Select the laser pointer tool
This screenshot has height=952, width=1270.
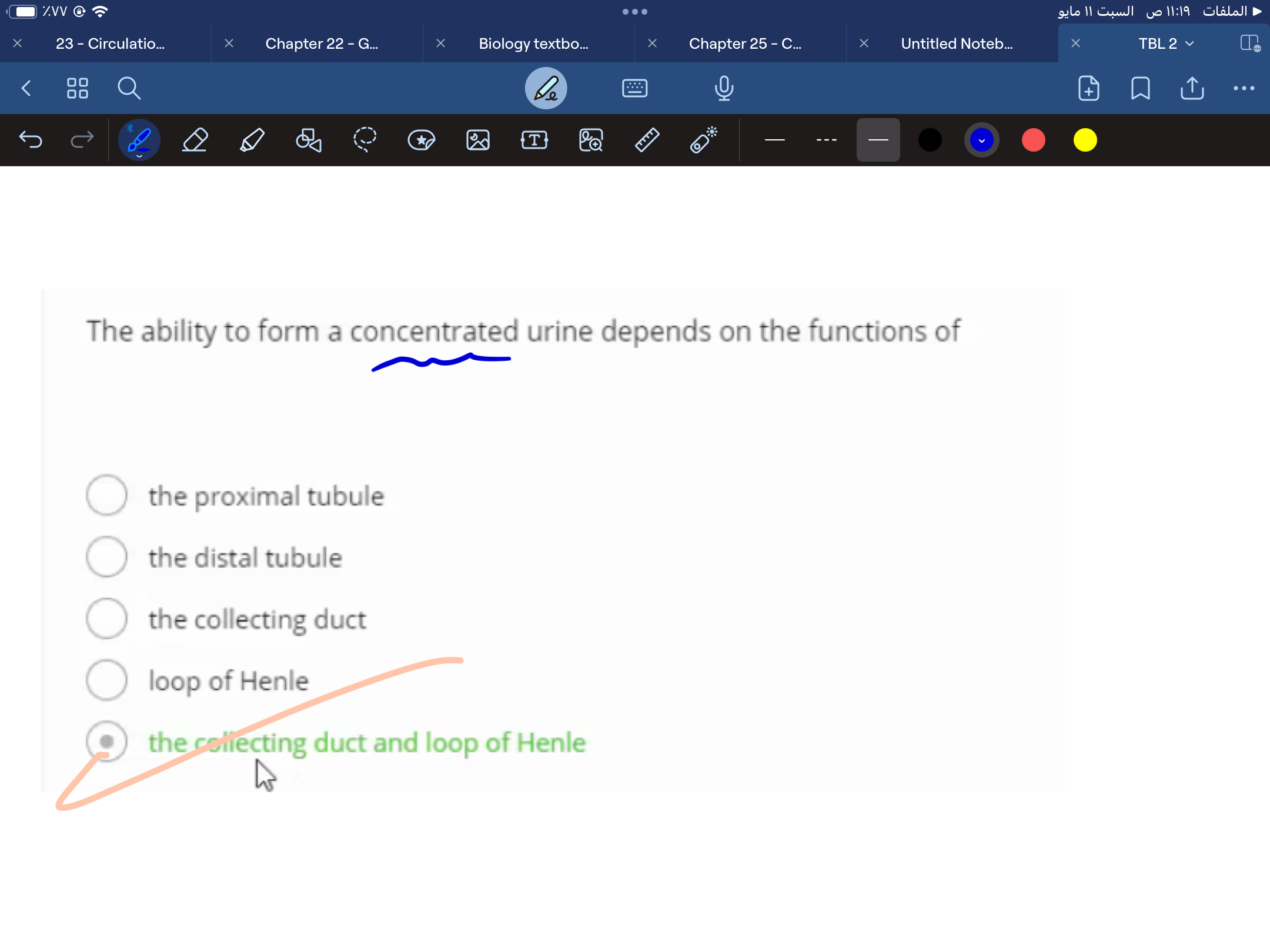[703, 140]
